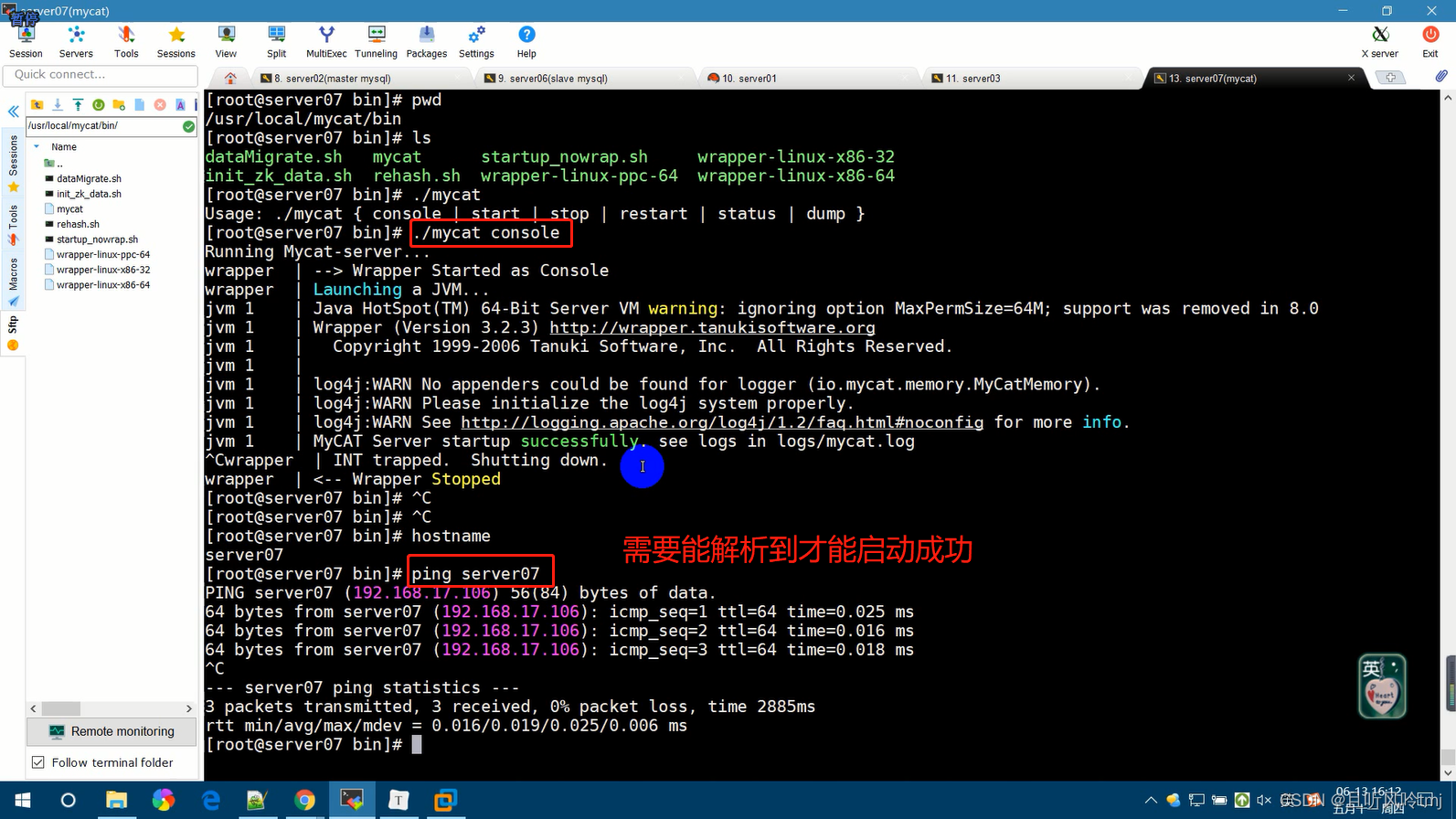Click the paperclip icon beside the tabs
The image size is (1456, 819).
(1441, 77)
